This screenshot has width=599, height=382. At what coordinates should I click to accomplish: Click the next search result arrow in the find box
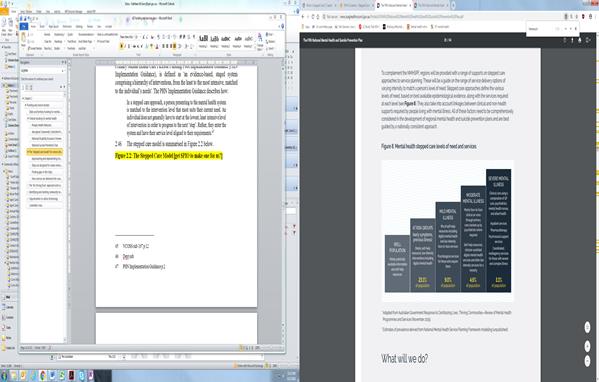point(570,29)
